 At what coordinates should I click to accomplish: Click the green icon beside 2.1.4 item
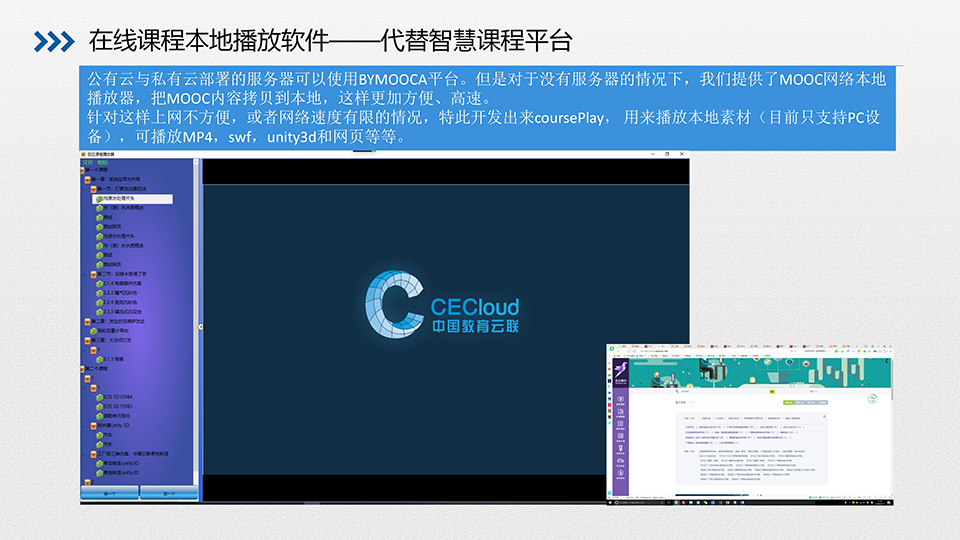100,284
